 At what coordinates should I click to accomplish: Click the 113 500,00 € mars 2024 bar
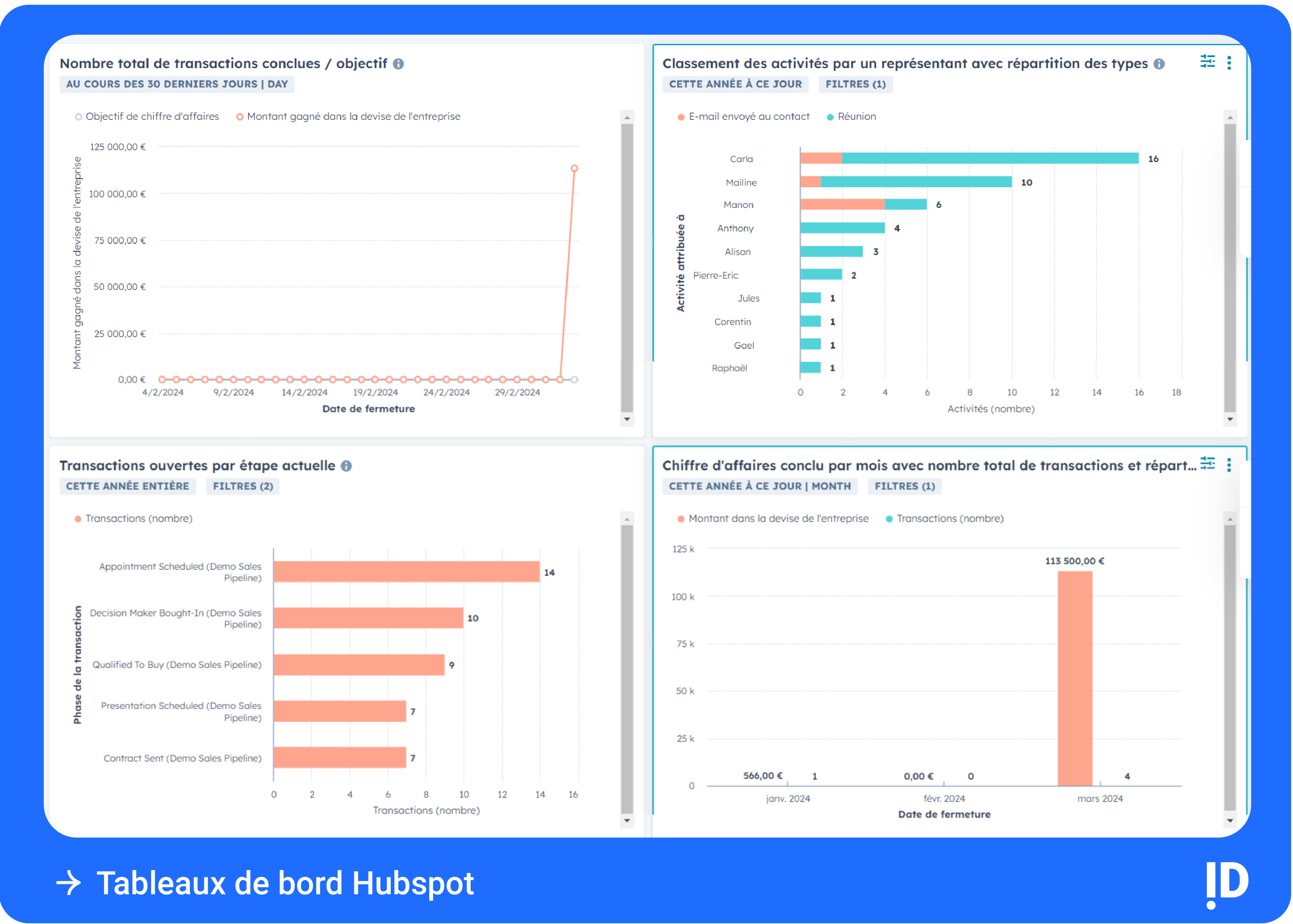tap(1074, 678)
